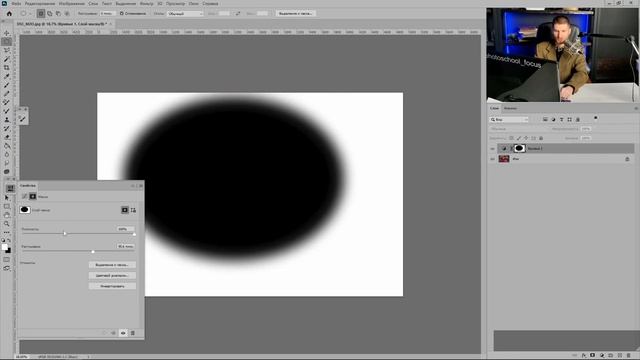Open status bar info arrow
This screenshot has height=360, width=640.
coord(88,357)
